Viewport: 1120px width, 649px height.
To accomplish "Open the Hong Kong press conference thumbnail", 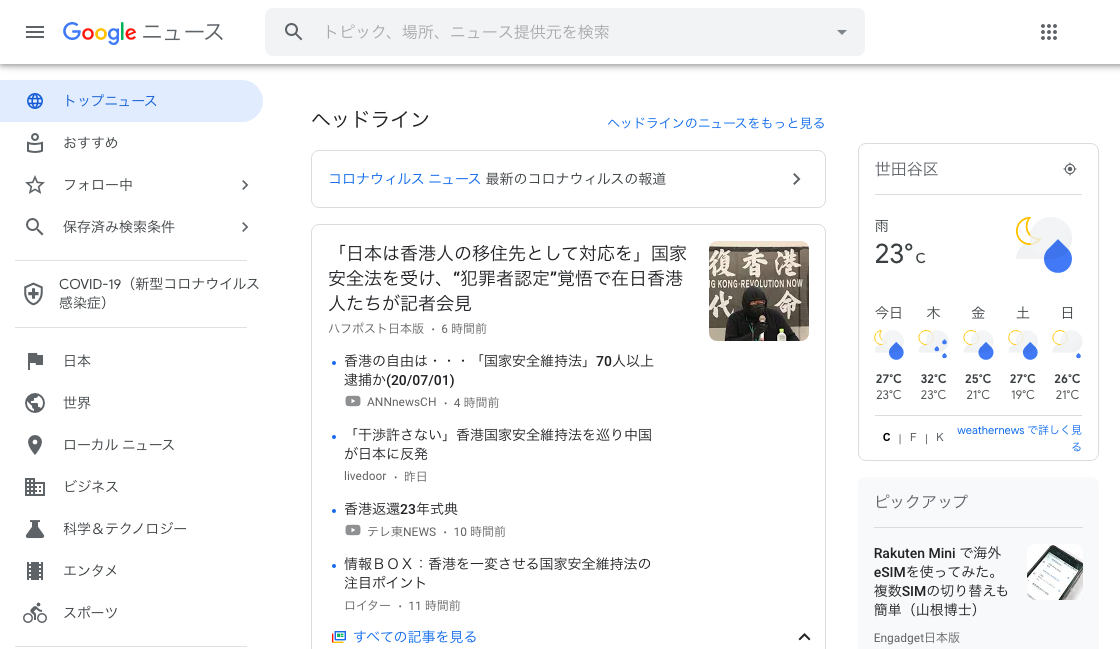I will (759, 291).
